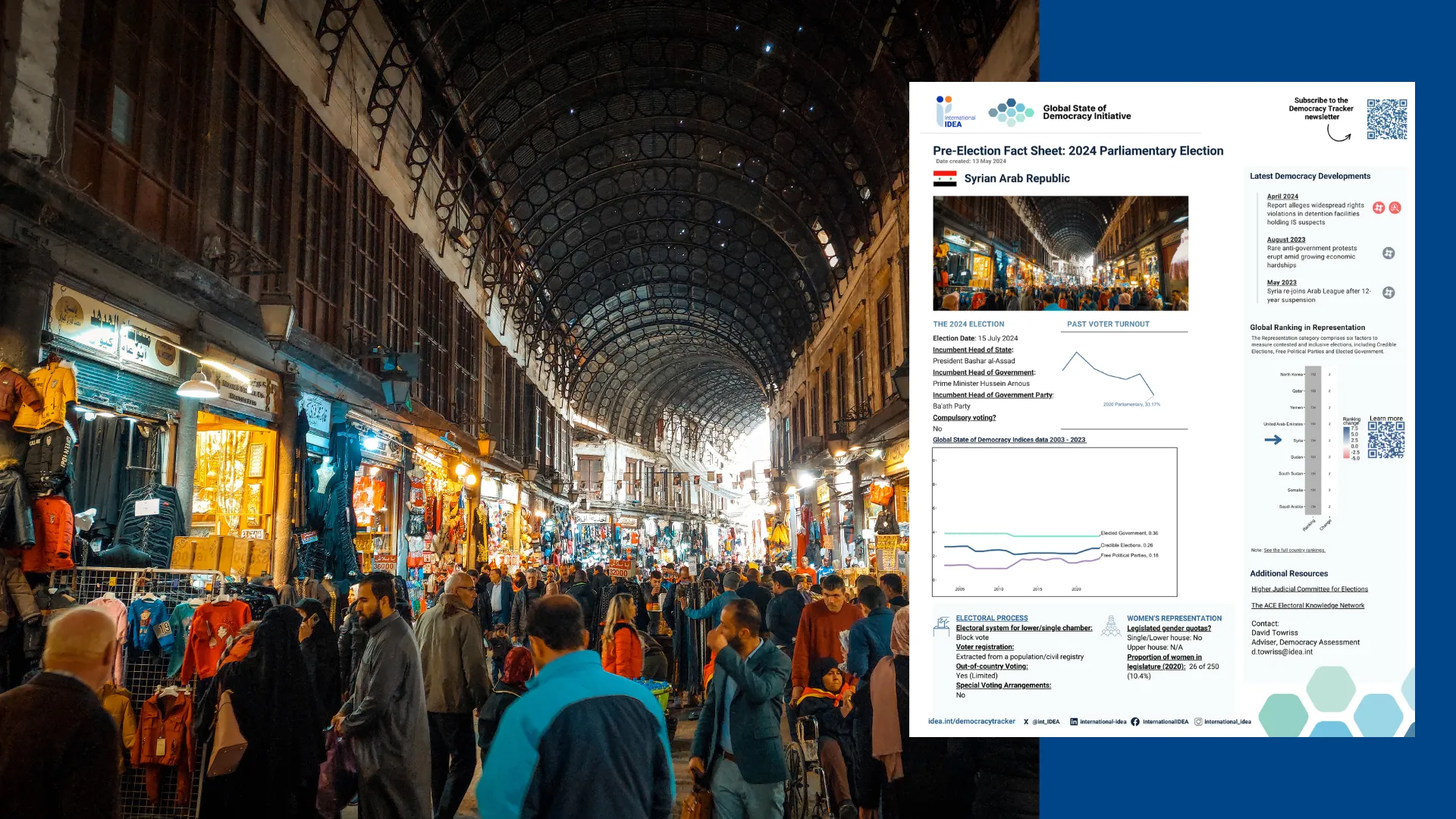Click the Block vote text
Image resolution: width=1456 pixels, height=819 pixels.
tap(972, 638)
